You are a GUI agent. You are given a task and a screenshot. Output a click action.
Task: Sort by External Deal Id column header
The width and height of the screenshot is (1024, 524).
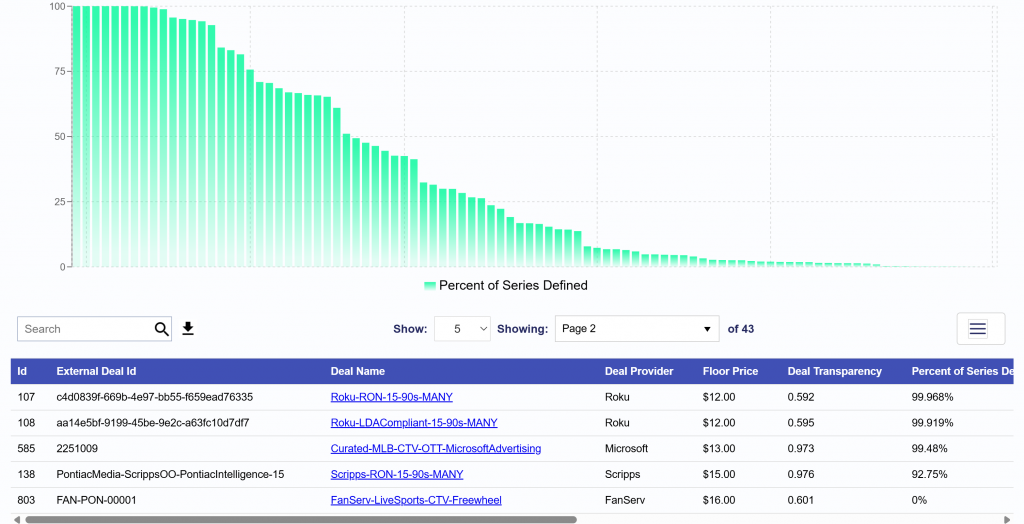click(96, 371)
